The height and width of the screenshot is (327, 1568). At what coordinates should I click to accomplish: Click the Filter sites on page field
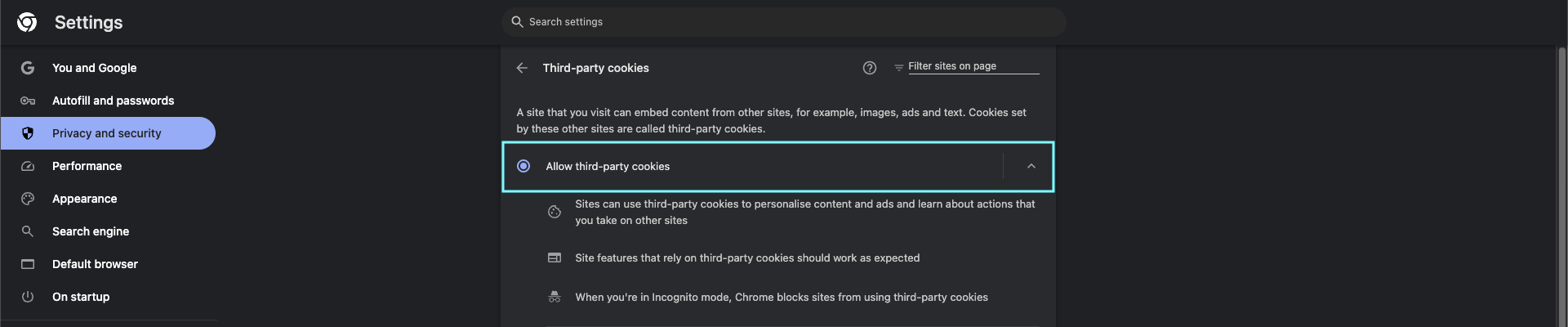(x=972, y=66)
